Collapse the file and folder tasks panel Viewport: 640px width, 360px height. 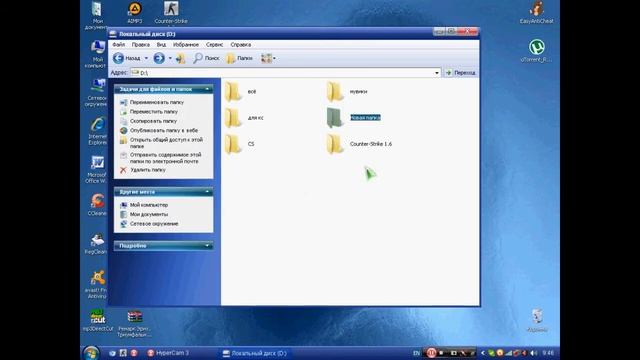(207, 89)
